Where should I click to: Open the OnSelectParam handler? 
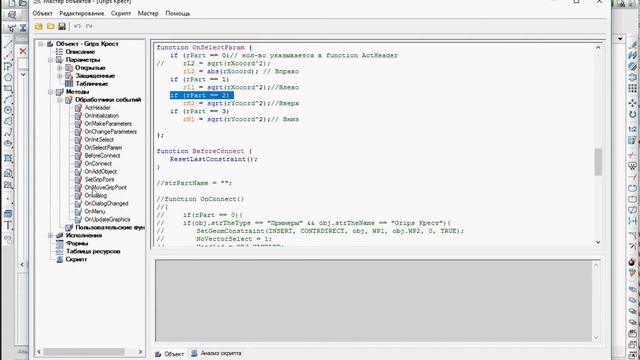pyautogui.click(x=103, y=147)
